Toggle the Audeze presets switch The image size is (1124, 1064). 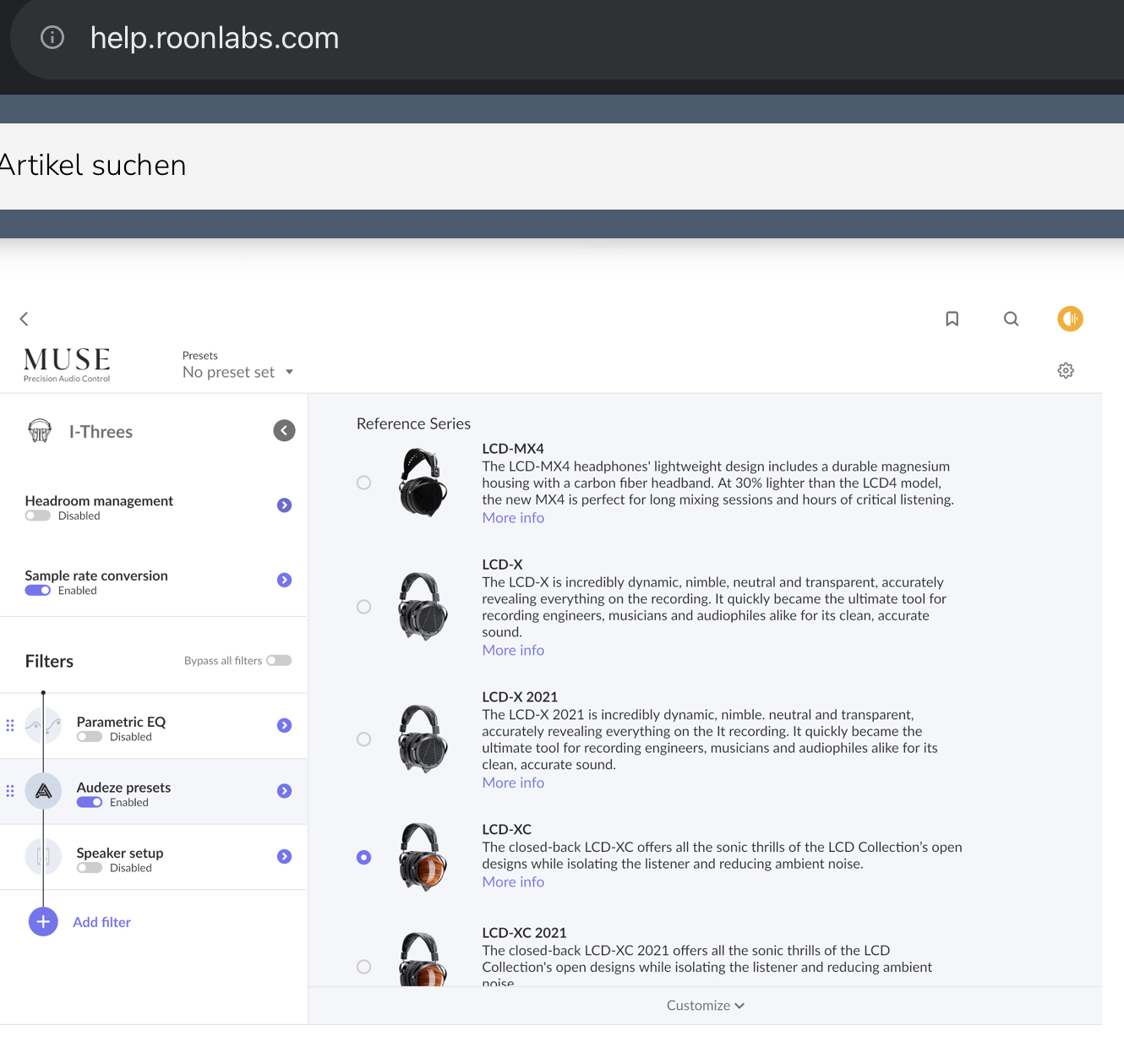coord(90,802)
